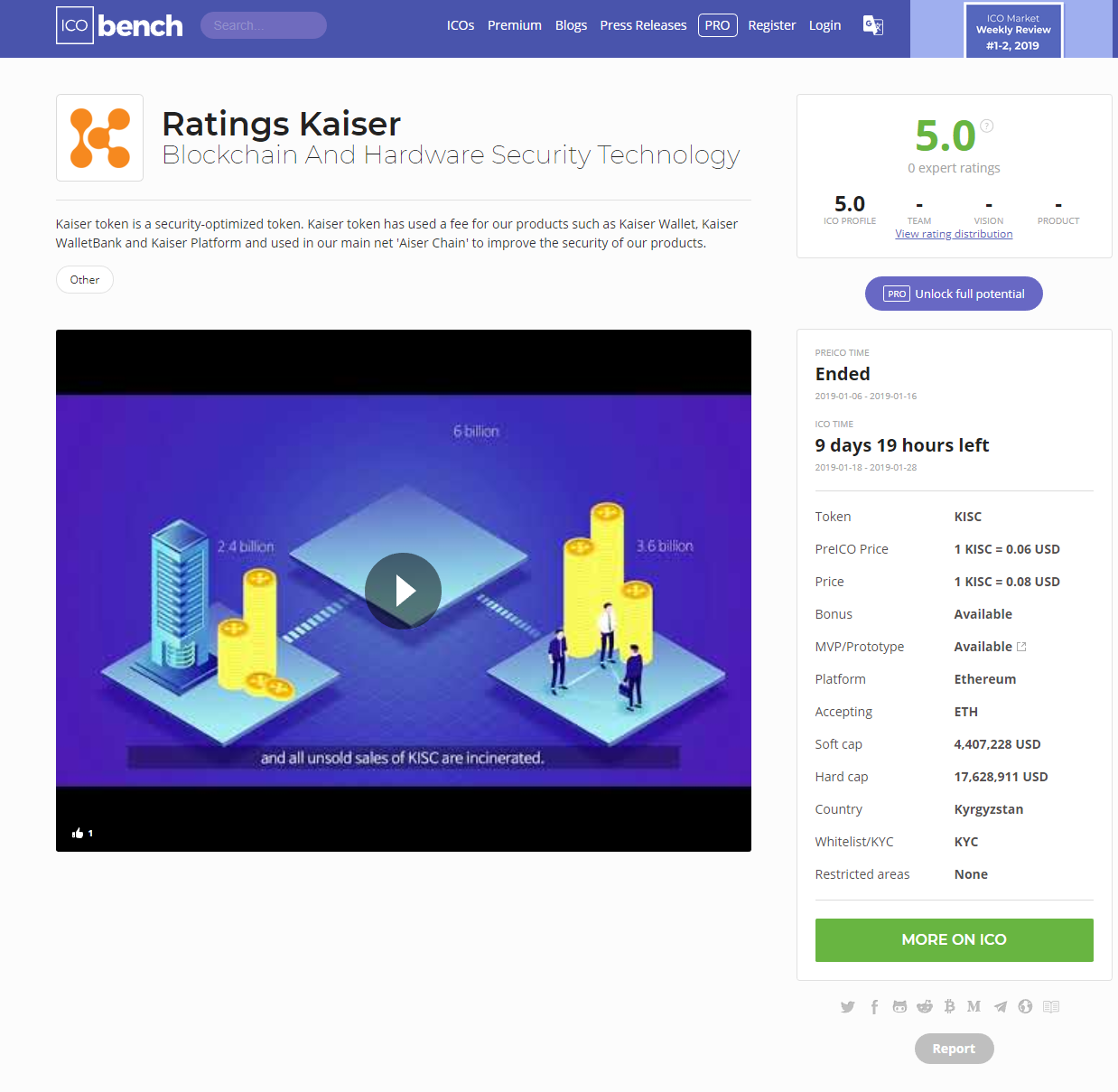
Task: Click the rating help question mark
Action: coord(987,126)
